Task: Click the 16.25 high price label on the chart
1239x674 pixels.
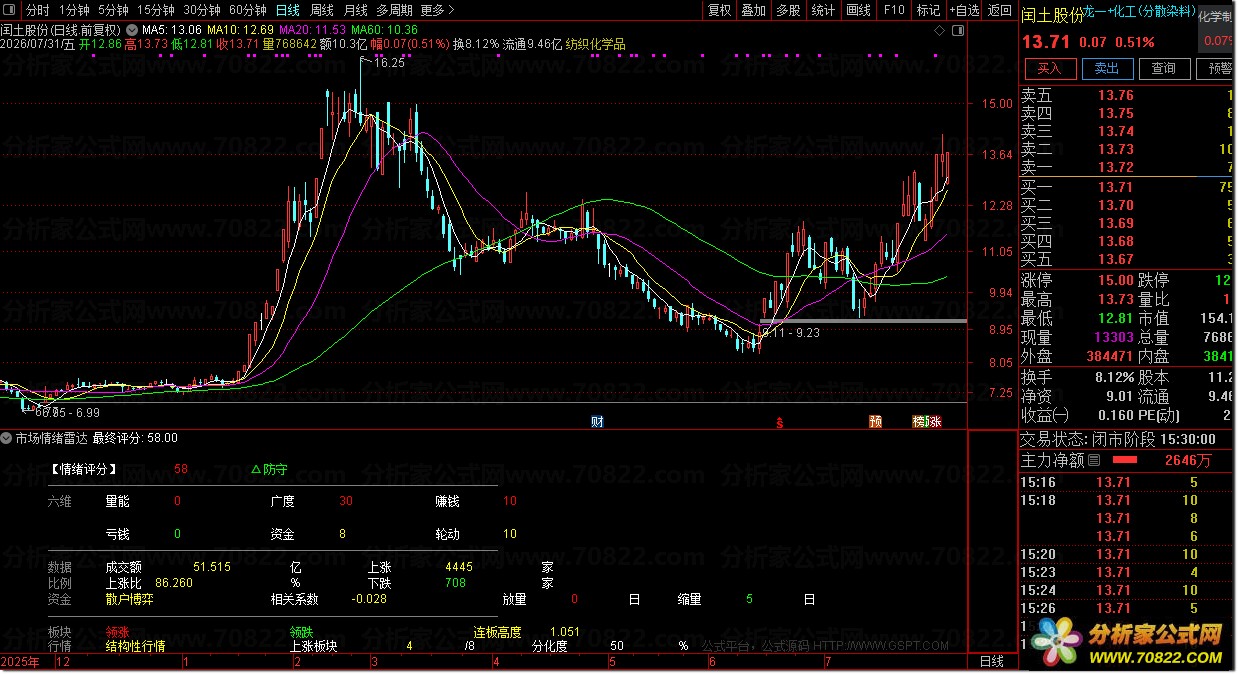Action: (390, 63)
